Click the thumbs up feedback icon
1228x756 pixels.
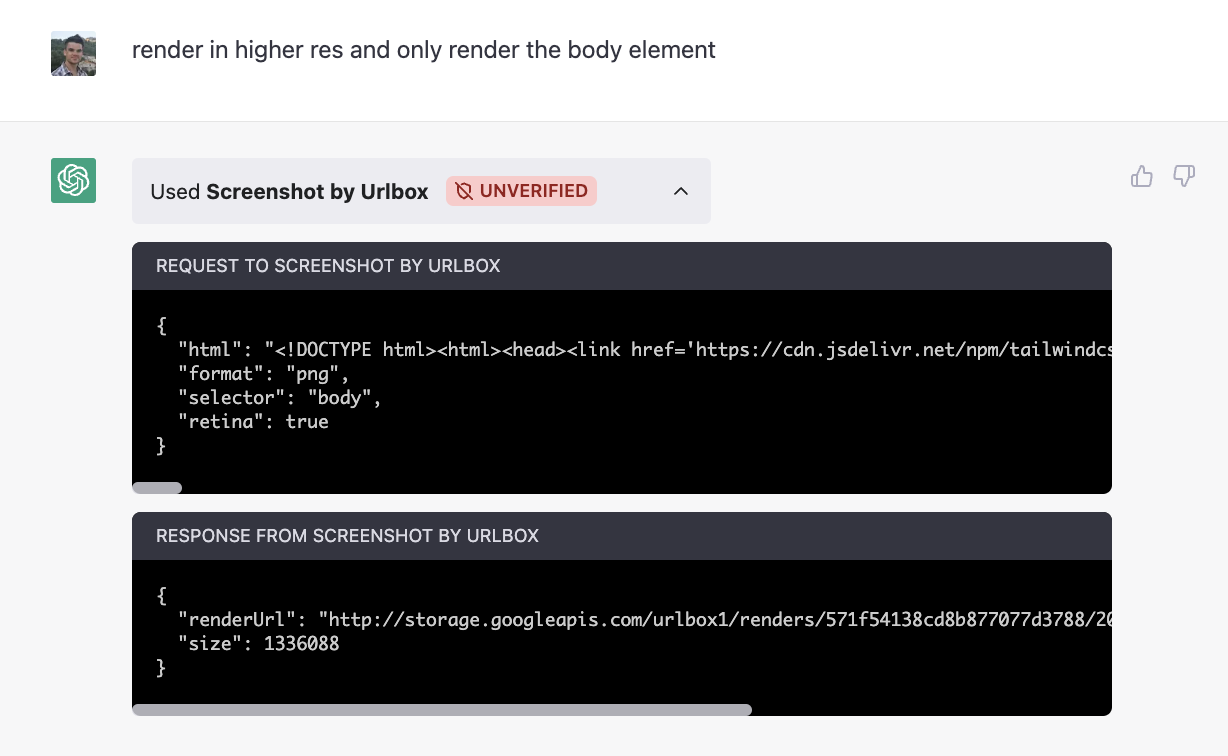(1142, 176)
